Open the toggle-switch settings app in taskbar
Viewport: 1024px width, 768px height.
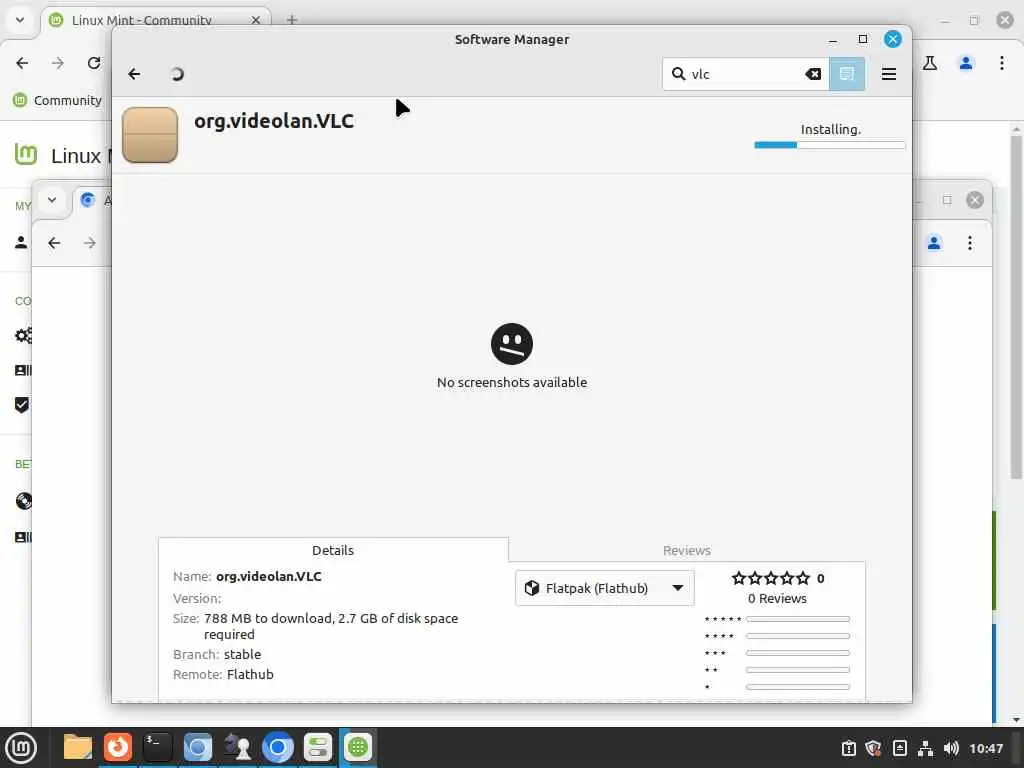(x=318, y=747)
